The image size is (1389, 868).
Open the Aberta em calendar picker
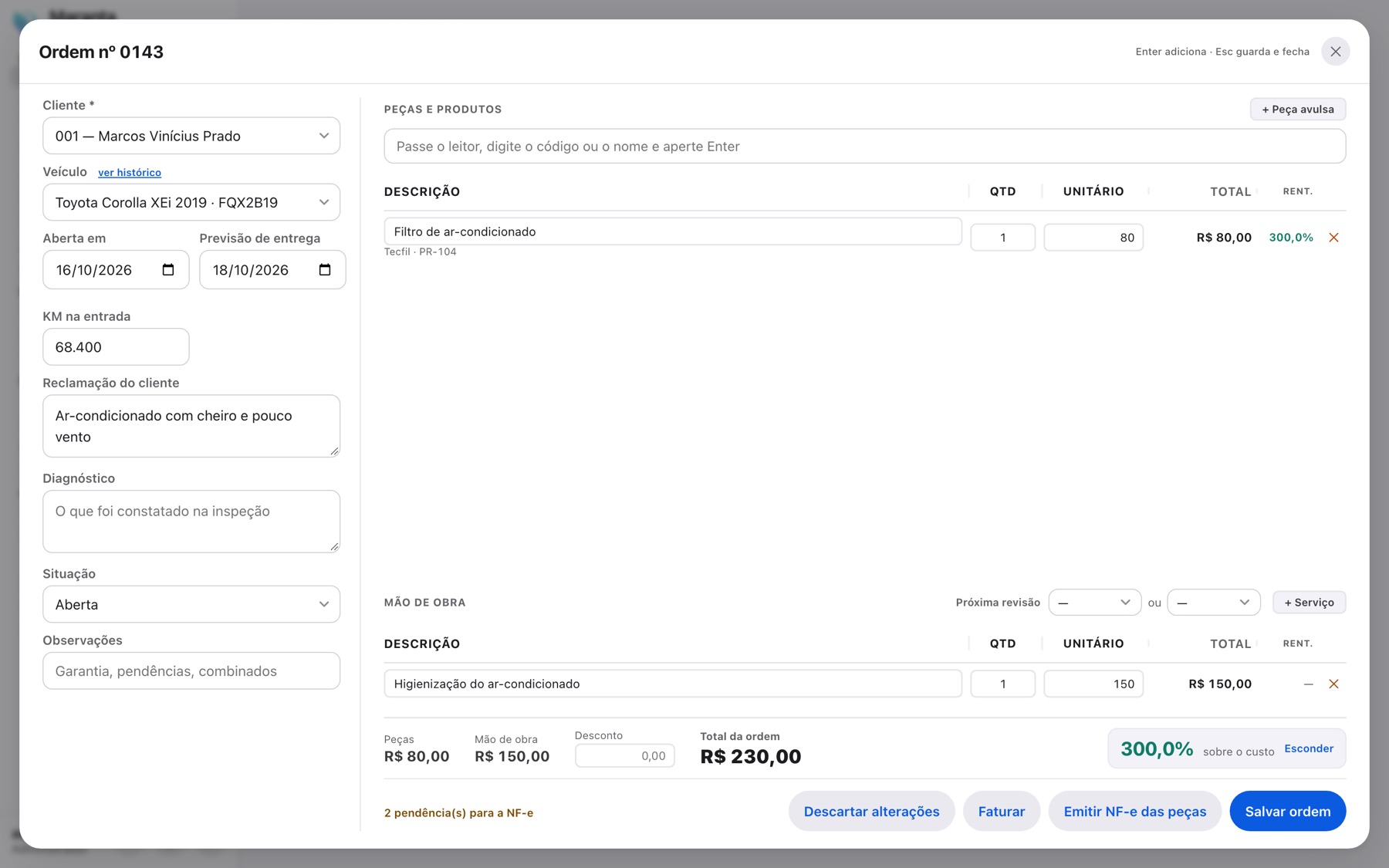(x=168, y=270)
